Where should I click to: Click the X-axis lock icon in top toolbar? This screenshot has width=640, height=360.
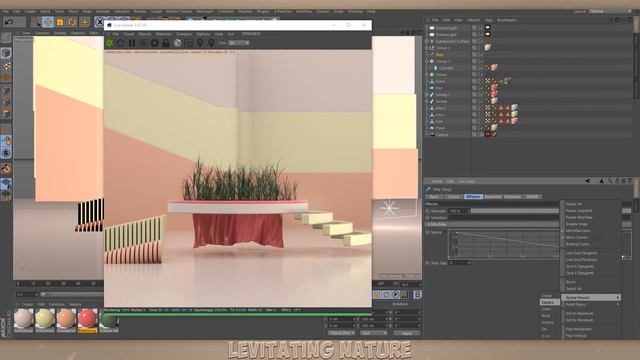pyautogui.click(x=100, y=22)
